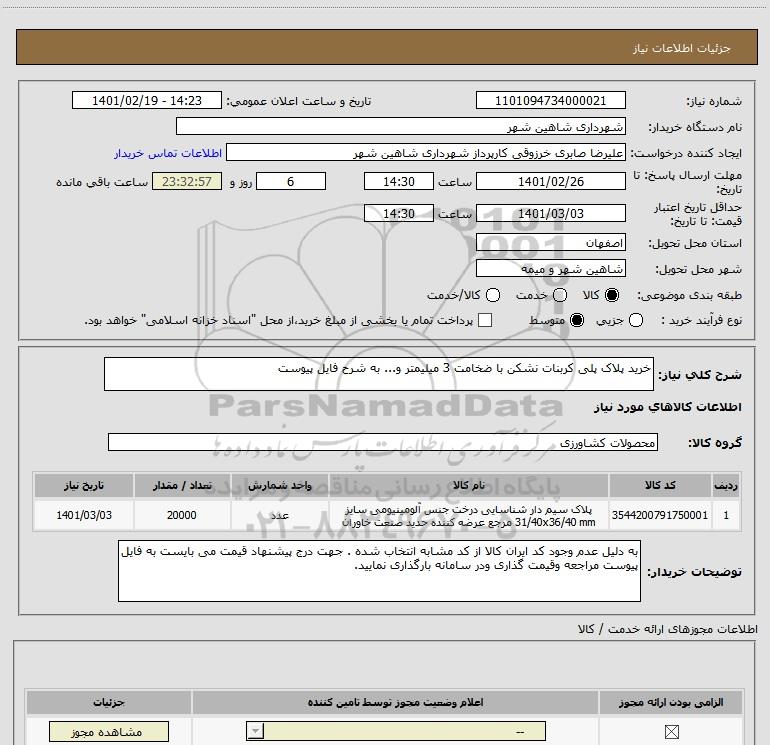The image size is (770, 745).
Task: Tick the اسناد خزانه اسلامی payment checkbox
Action: click(485, 320)
